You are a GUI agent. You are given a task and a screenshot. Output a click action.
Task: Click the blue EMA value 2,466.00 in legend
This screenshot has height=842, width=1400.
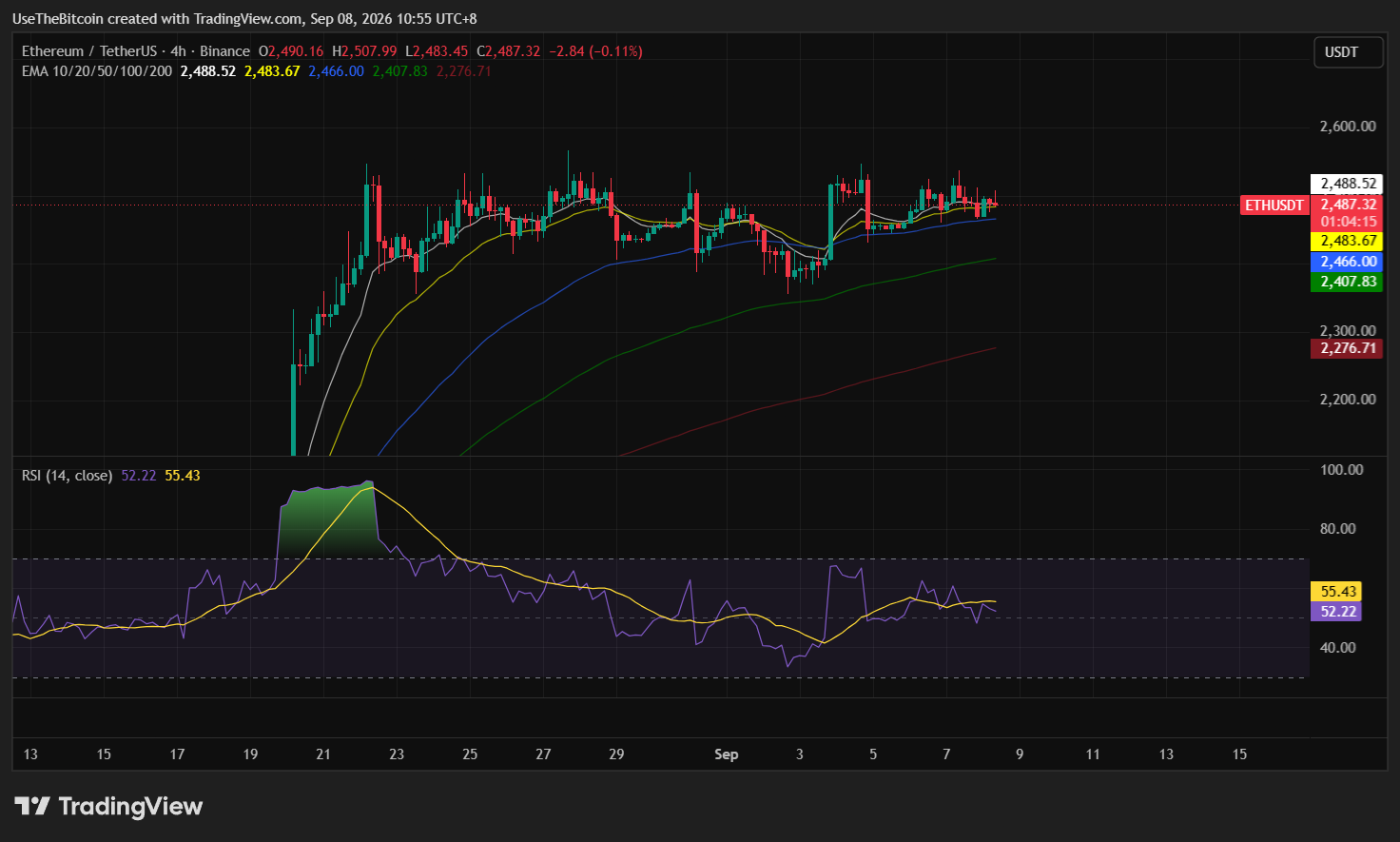tap(336, 71)
